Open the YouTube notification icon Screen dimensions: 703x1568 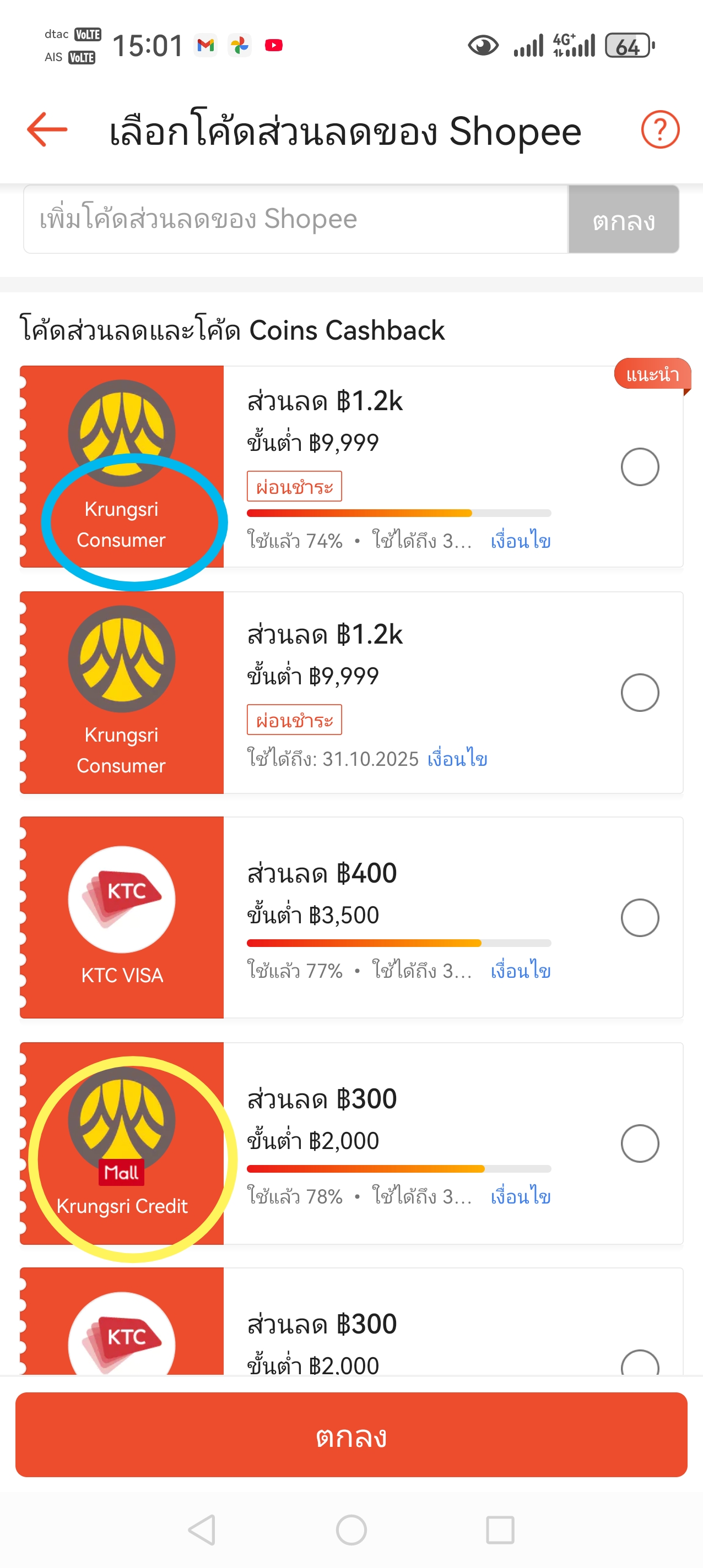tap(274, 45)
